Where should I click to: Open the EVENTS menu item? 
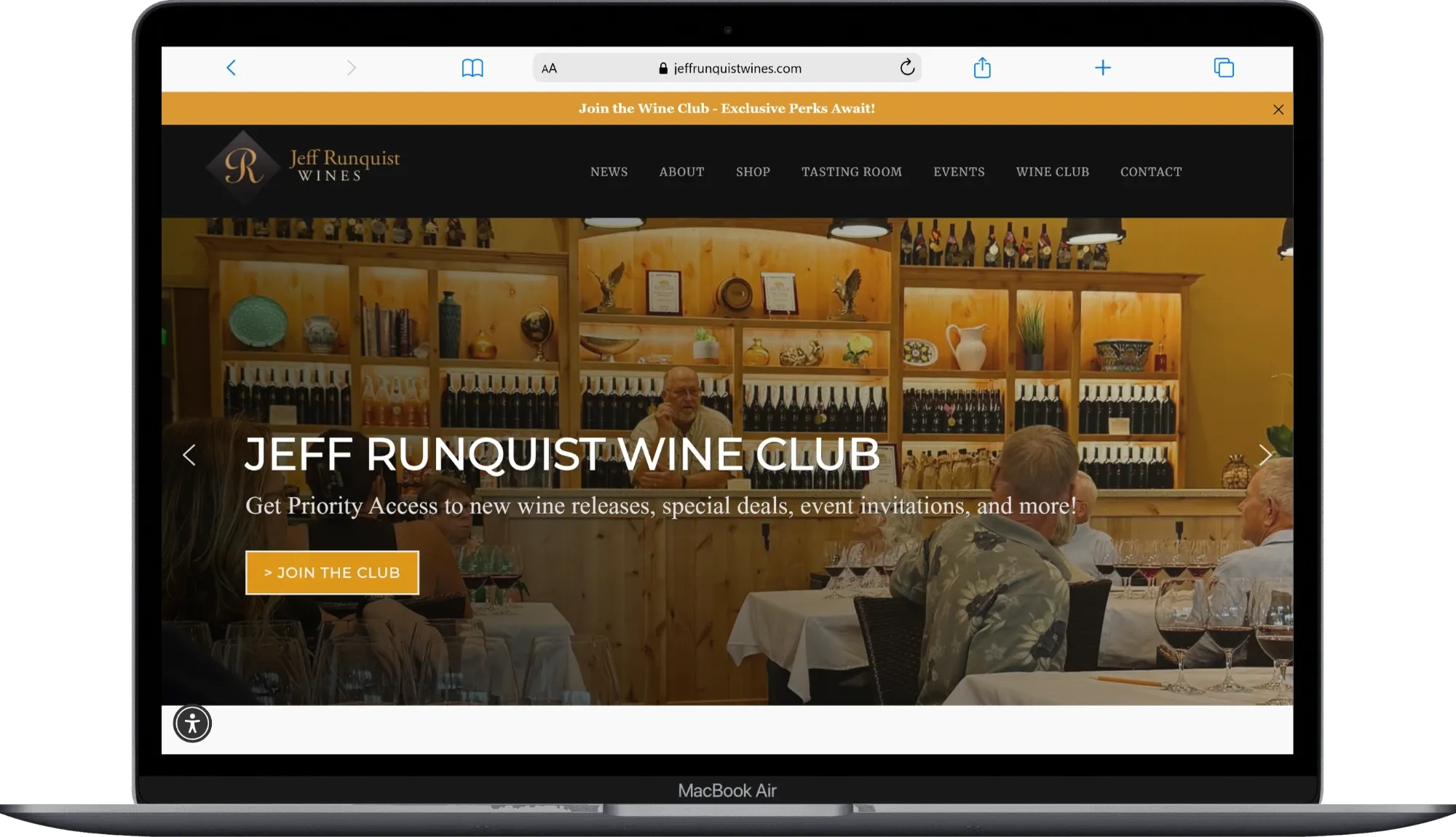click(x=959, y=172)
